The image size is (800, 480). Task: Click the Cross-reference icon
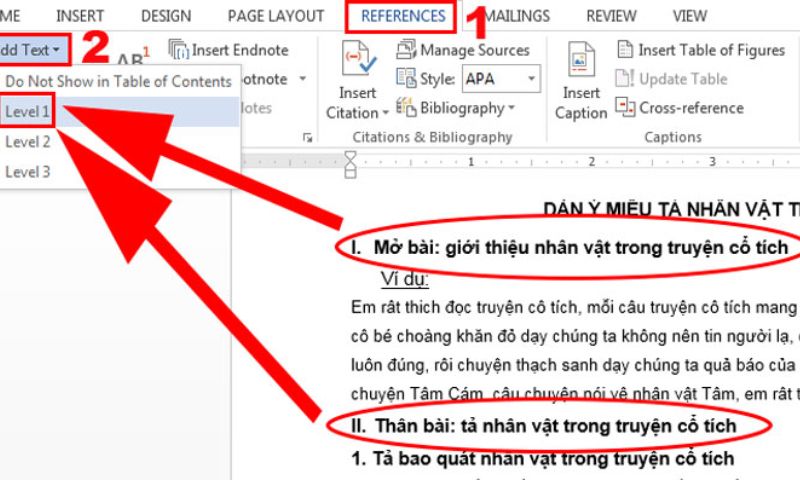(625, 107)
